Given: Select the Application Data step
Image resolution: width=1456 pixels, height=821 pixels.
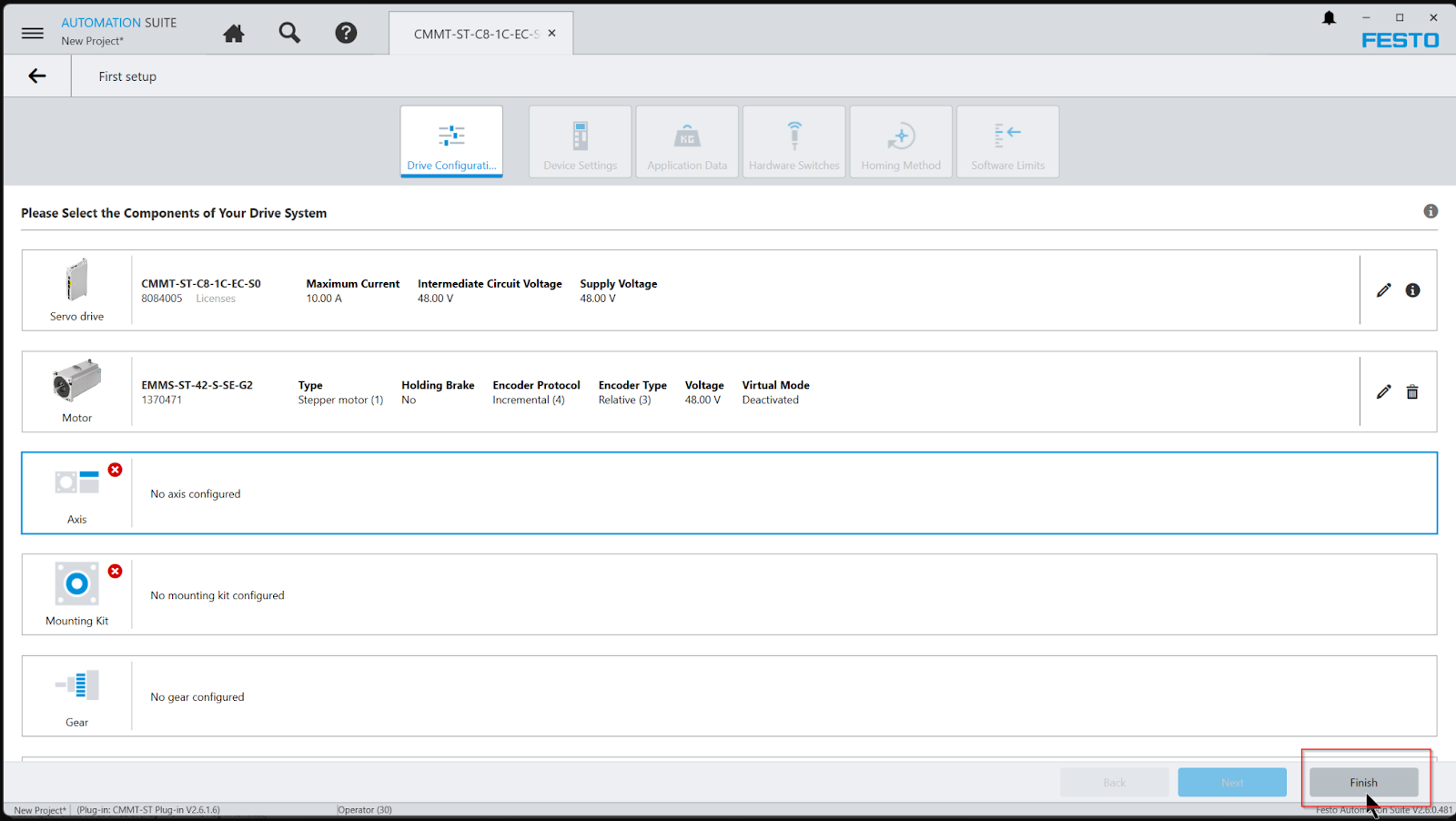Looking at the screenshot, I should click(687, 141).
